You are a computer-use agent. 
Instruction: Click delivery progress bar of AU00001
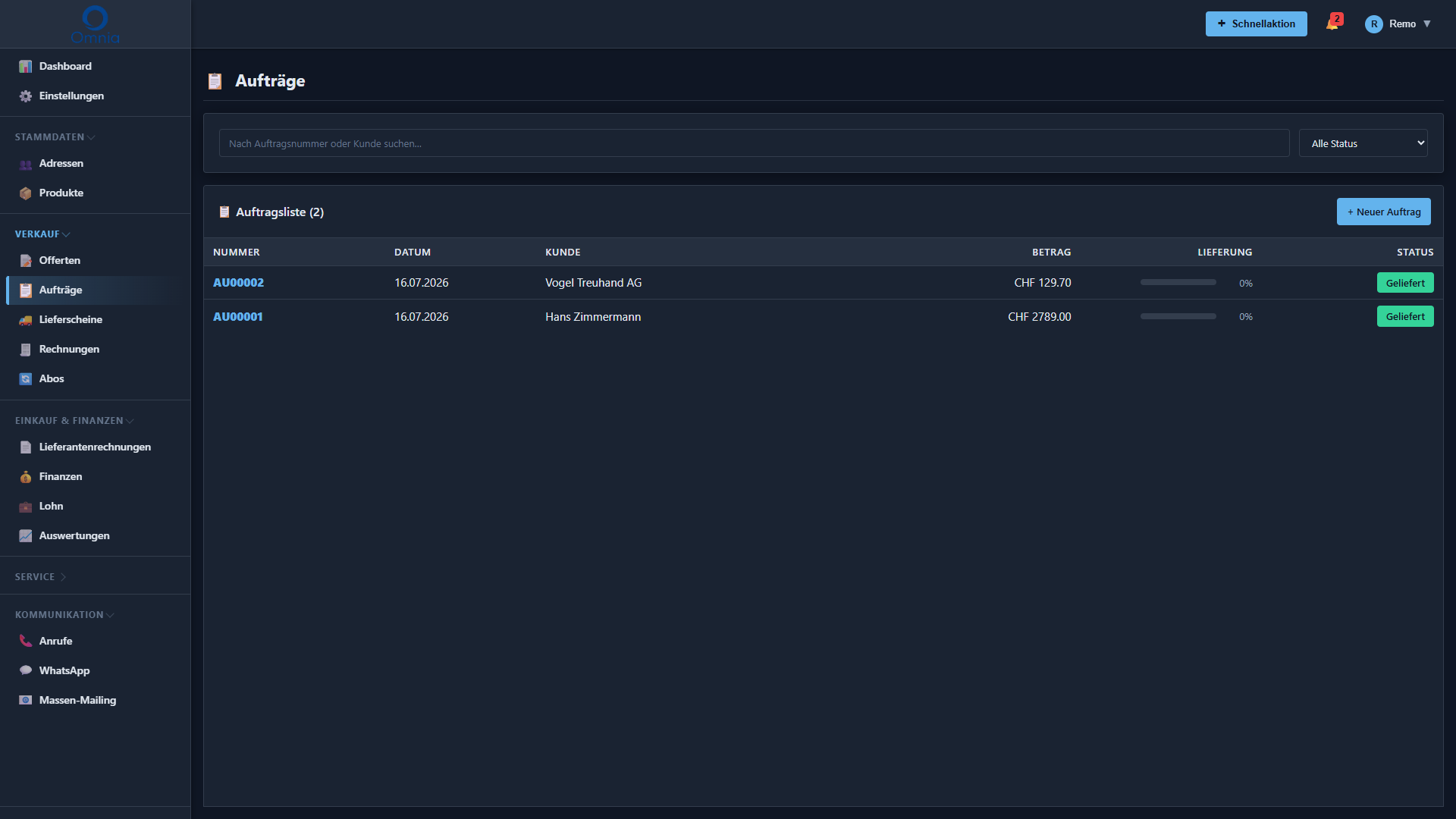coord(1178,317)
